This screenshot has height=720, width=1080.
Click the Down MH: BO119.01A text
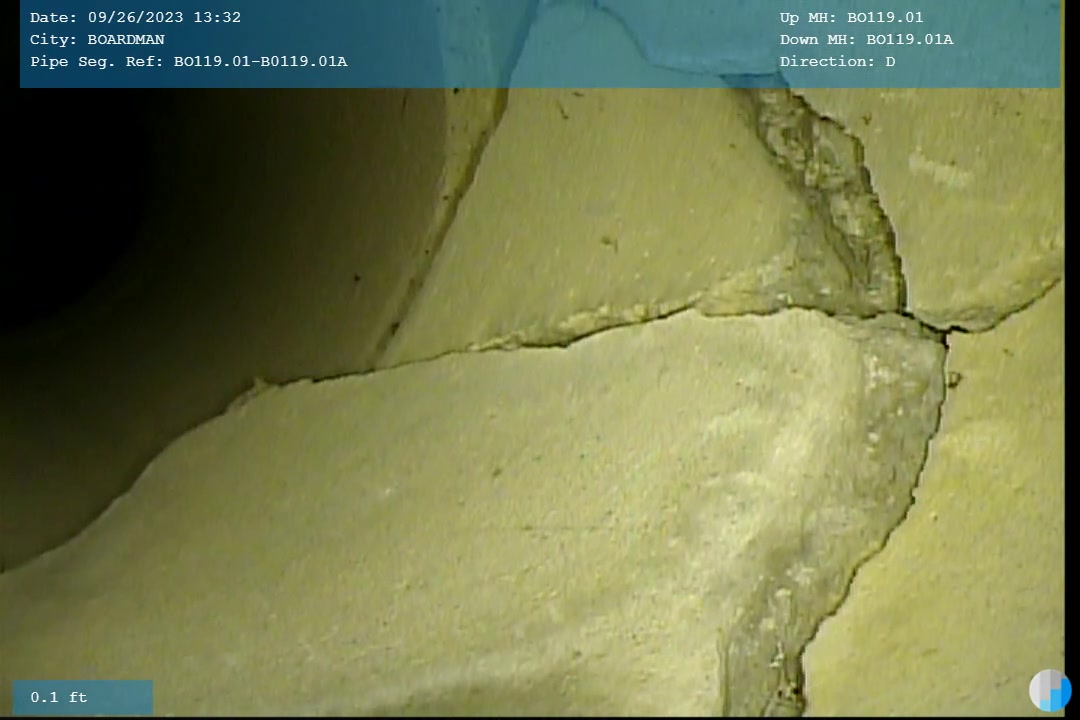[866, 39]
